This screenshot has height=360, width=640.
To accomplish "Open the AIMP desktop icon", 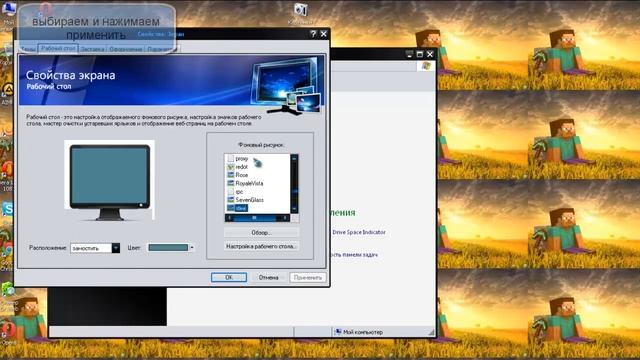I will click(7, 89).
